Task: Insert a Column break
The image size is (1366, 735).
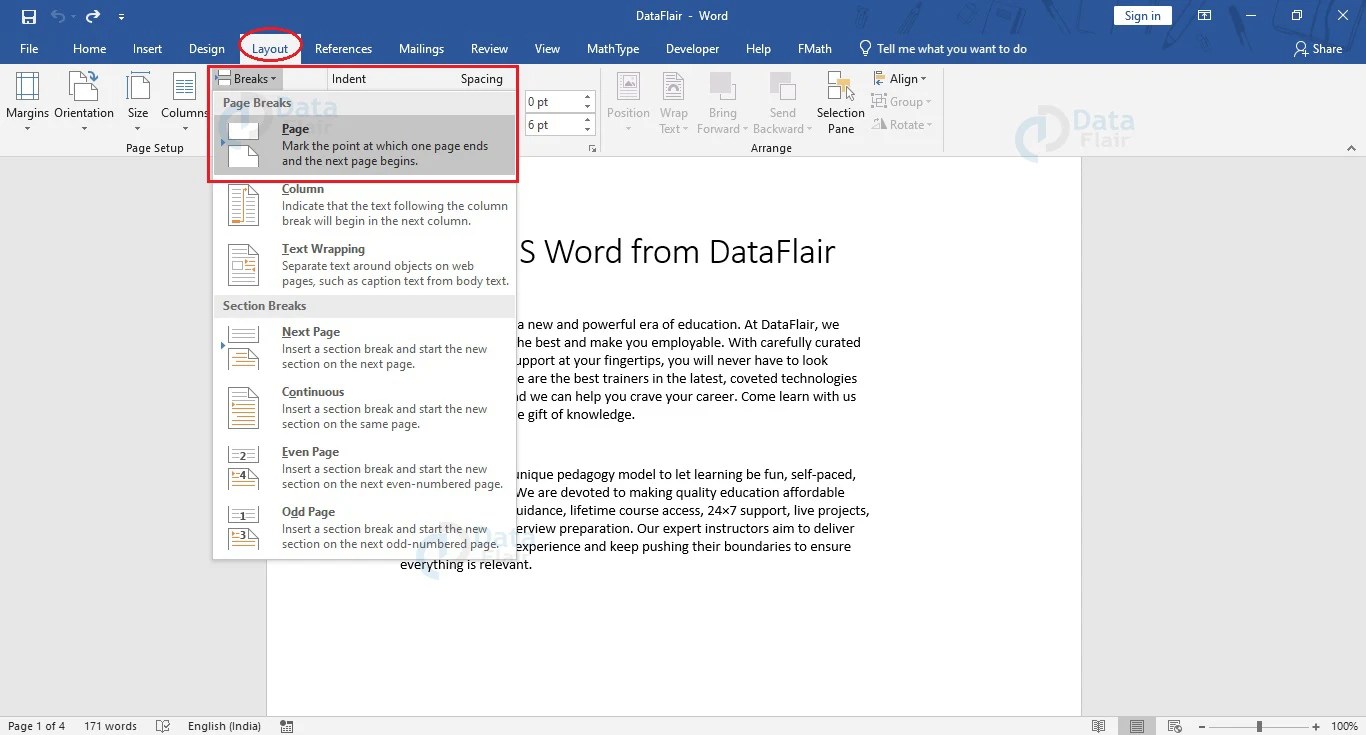Action: (x=365, y=204)
